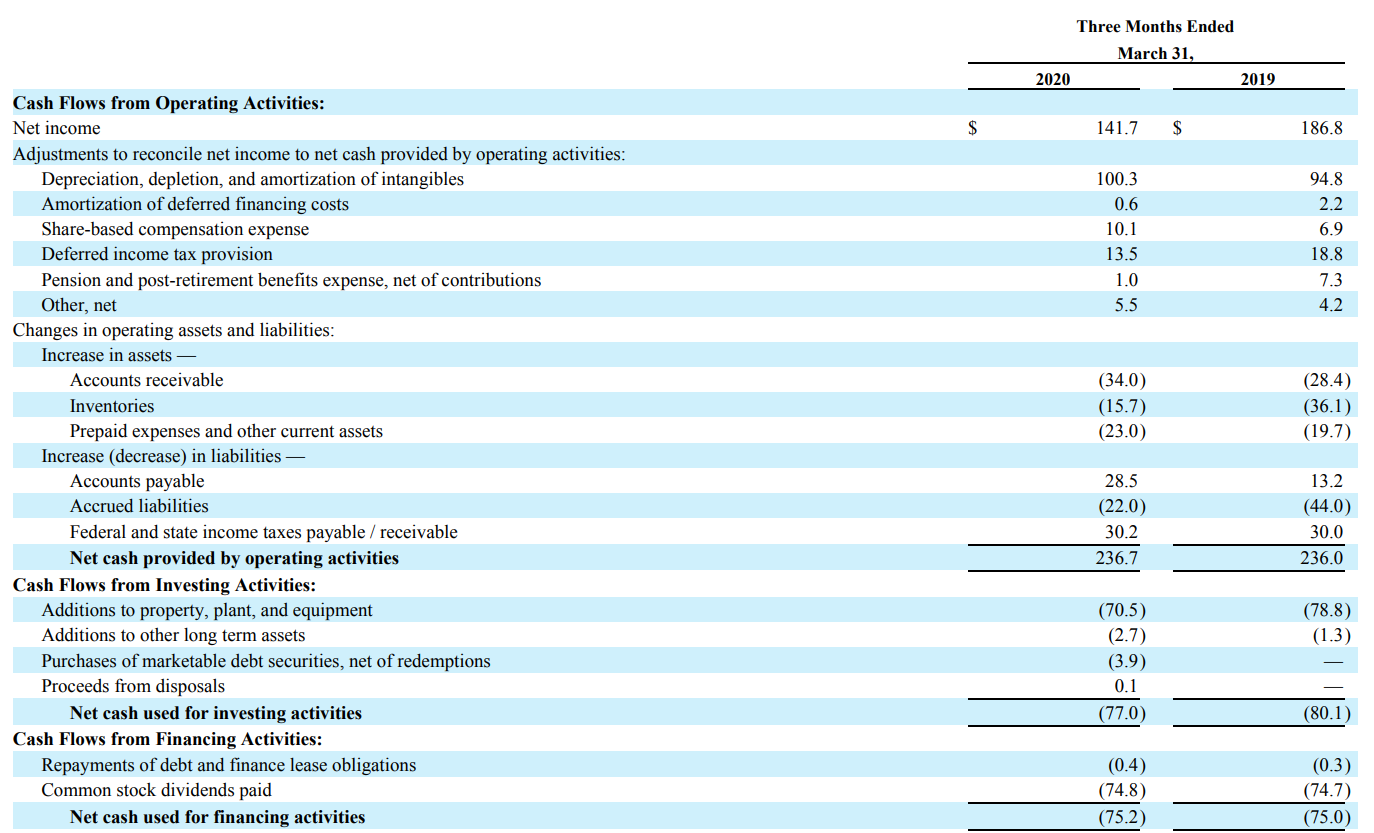This screenshot has width=1374, height=833.
Task: Click the 'Net income' row label
Action: [56, 128]
